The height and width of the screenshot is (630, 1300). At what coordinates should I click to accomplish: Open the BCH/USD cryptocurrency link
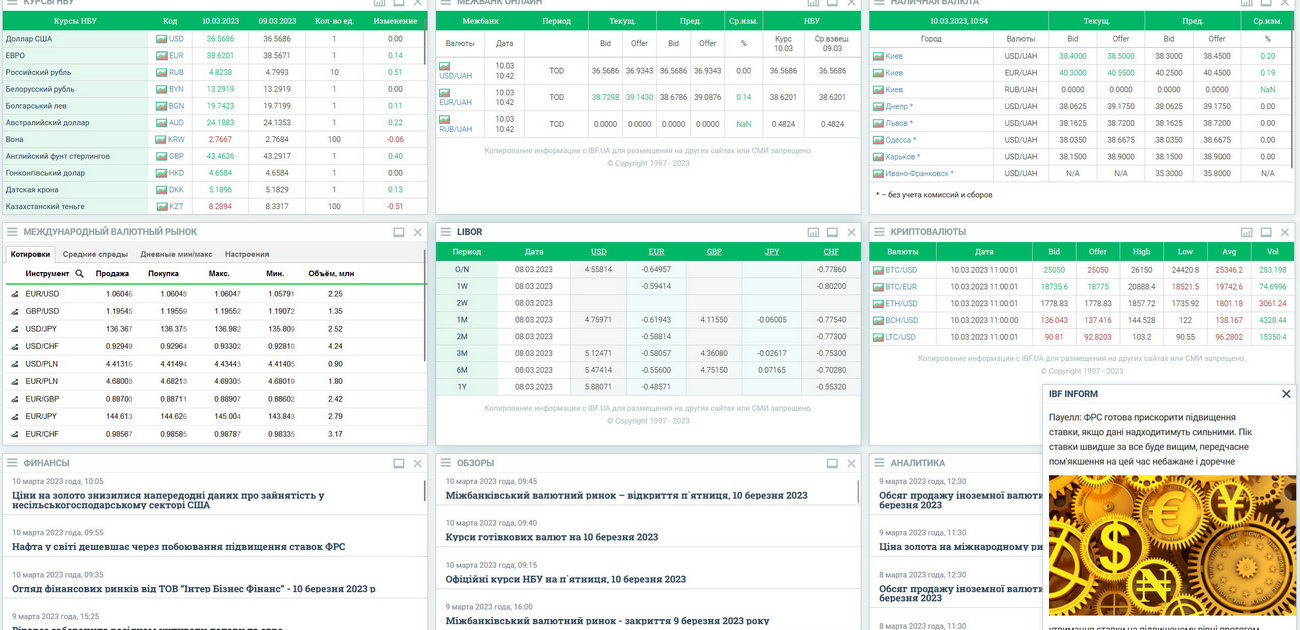tap(902, 321)
